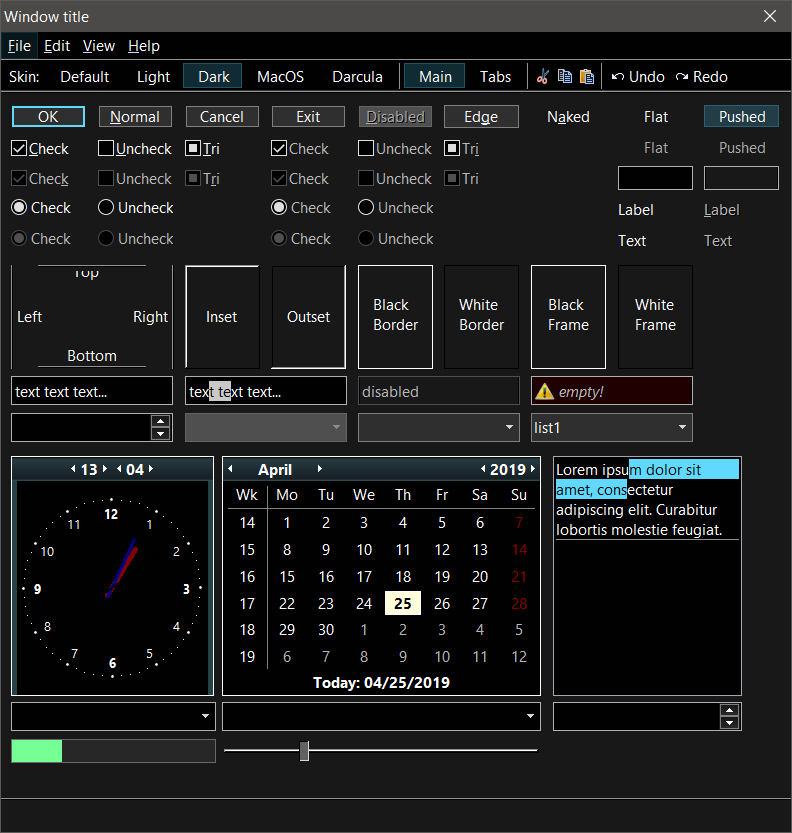Click the Copy icon in toolbar
792x833 pixels.
tap(565, 77)
